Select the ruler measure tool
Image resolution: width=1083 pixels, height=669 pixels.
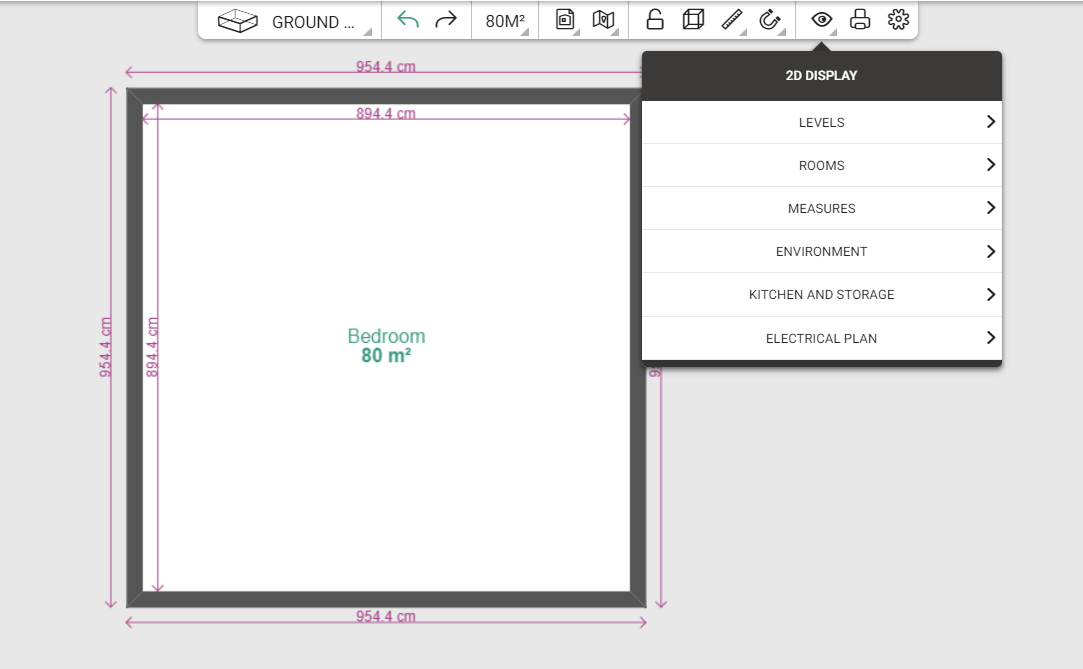[731, 20]
